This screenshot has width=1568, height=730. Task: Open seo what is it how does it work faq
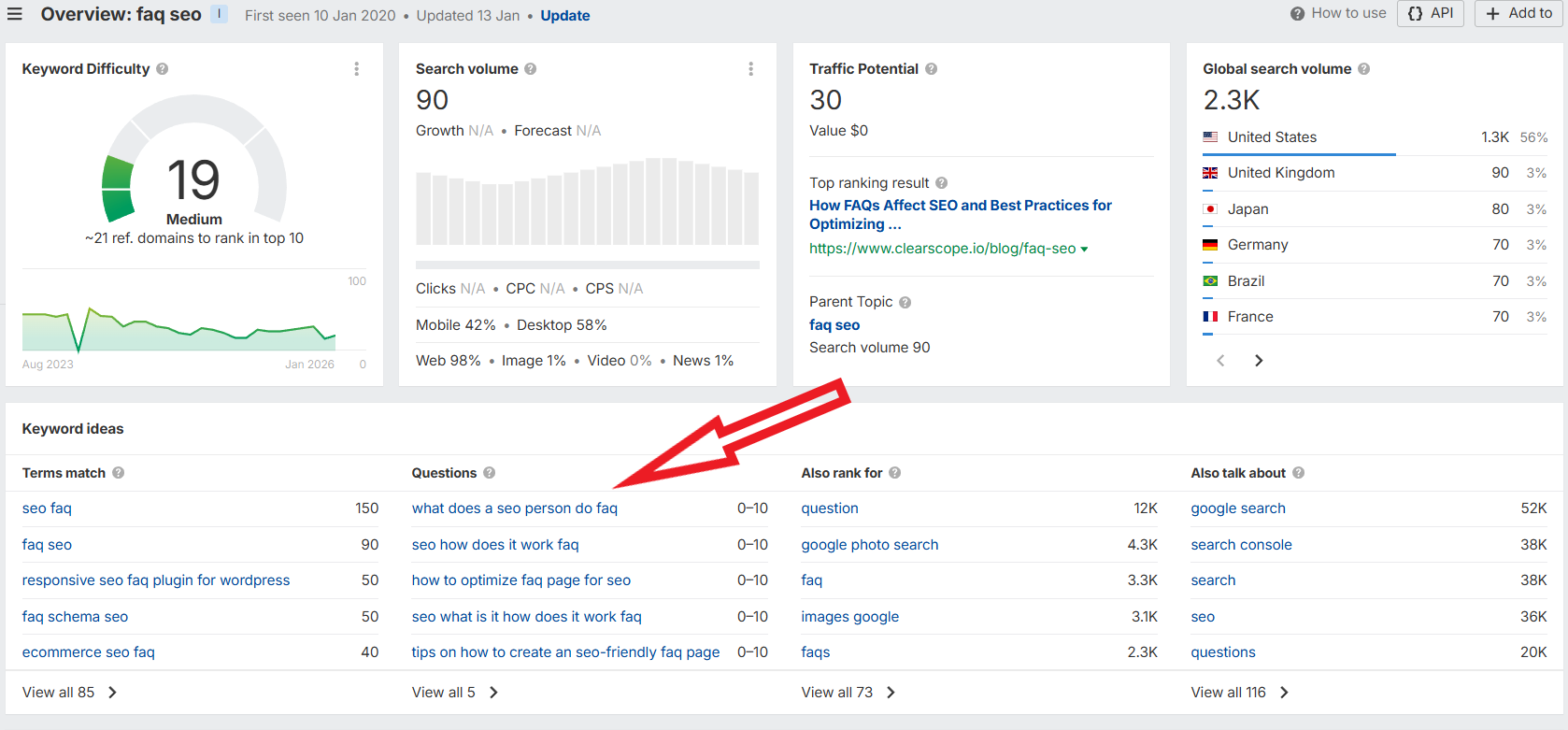527,617
